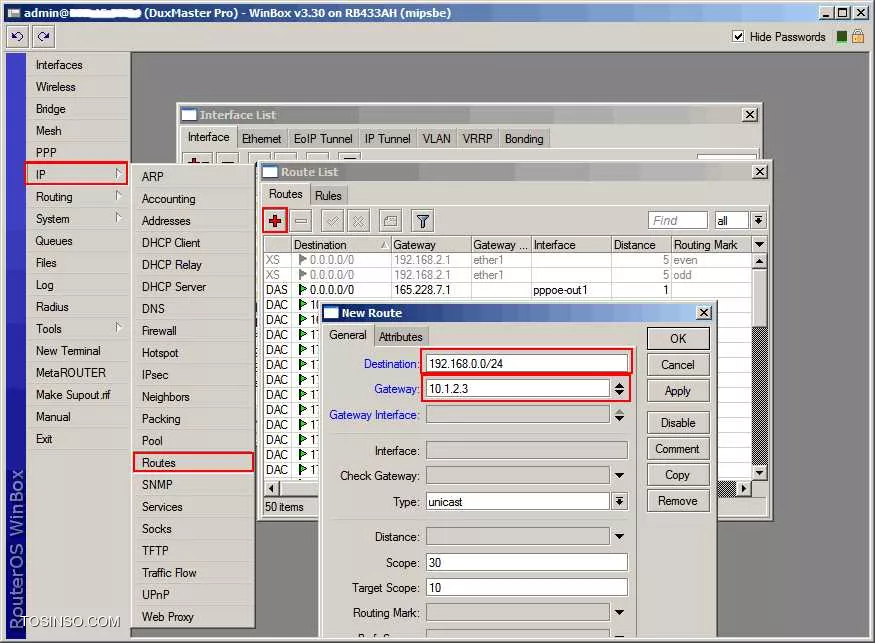The height and width of the screenshot is (643, 875).
Task: Click the Comment button in New Route
Action: pyautogui.click(x=678, y=449)
